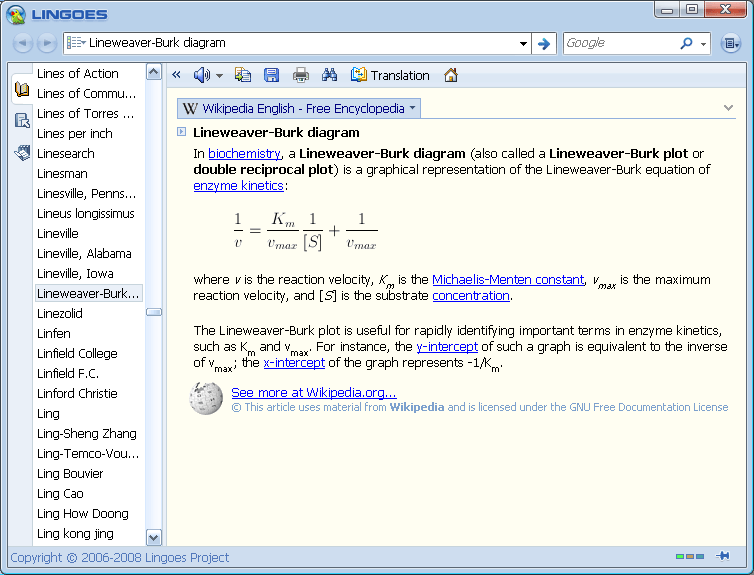Click the binoculars find icon

329,75
